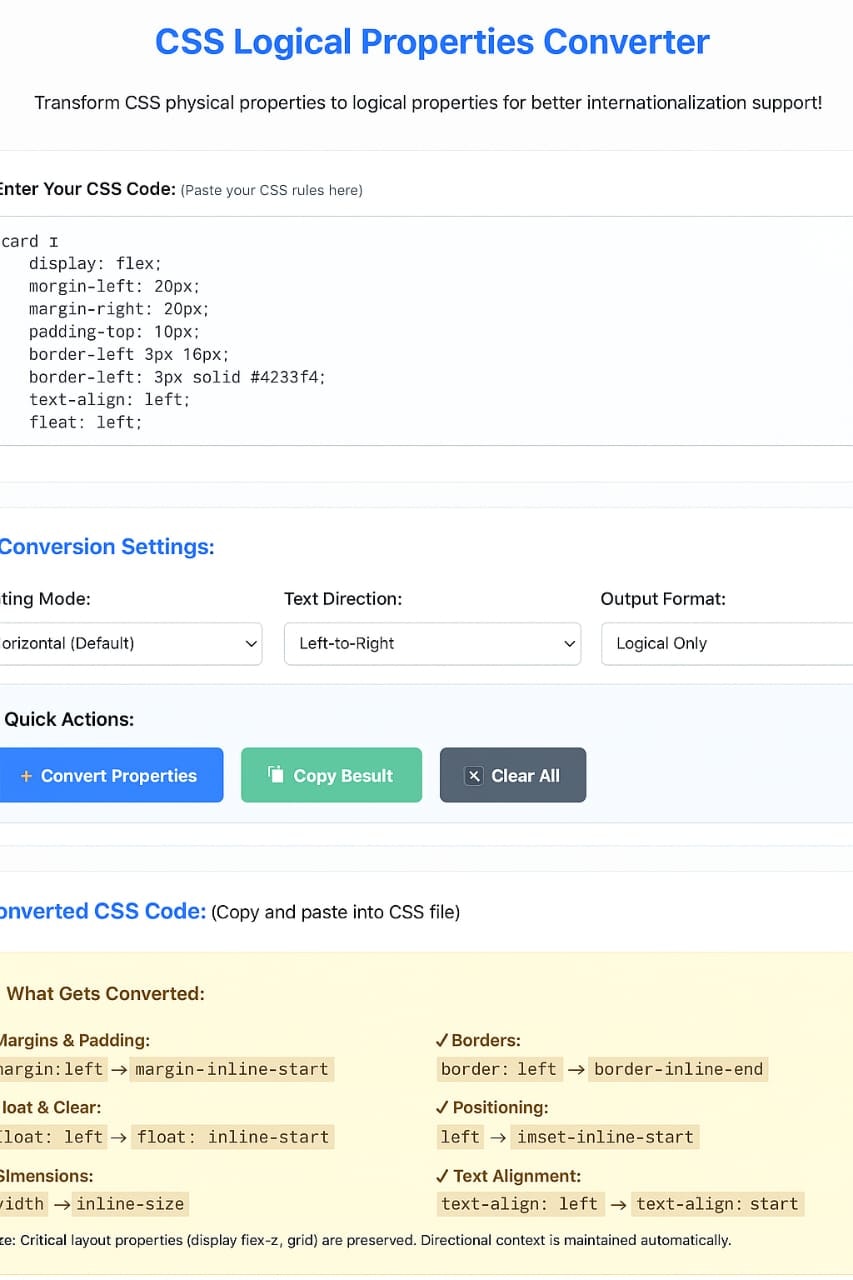Click the X icon on Clear All

pos(475,776)
